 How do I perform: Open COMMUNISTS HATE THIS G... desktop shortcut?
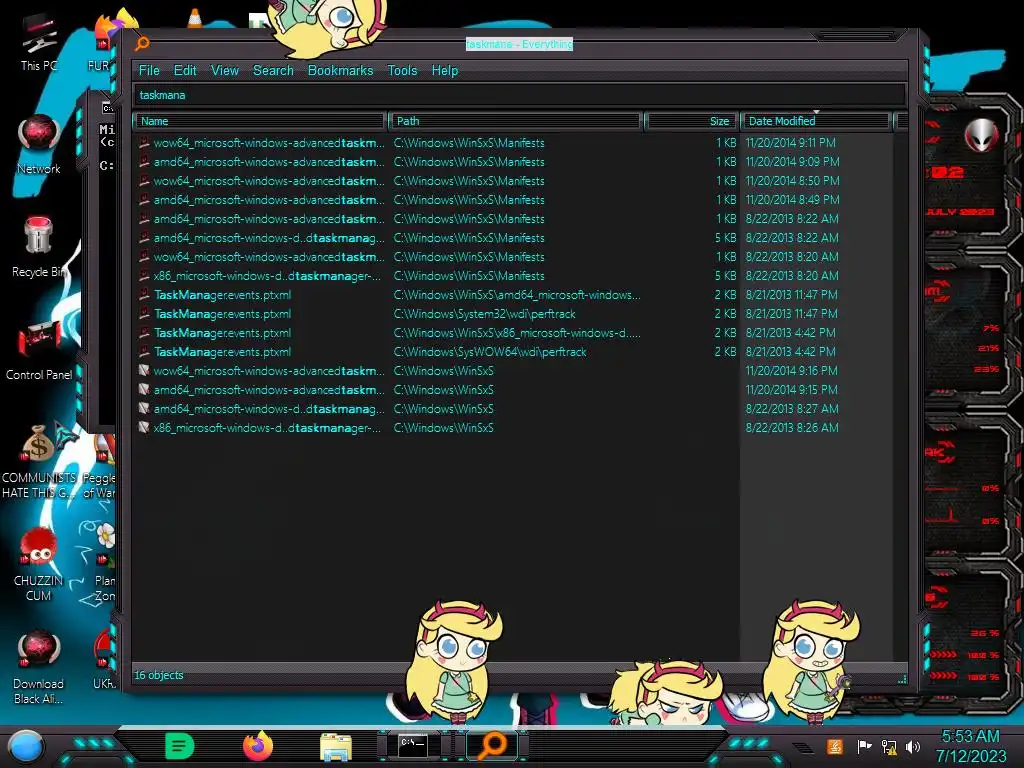tap(39, 461)
